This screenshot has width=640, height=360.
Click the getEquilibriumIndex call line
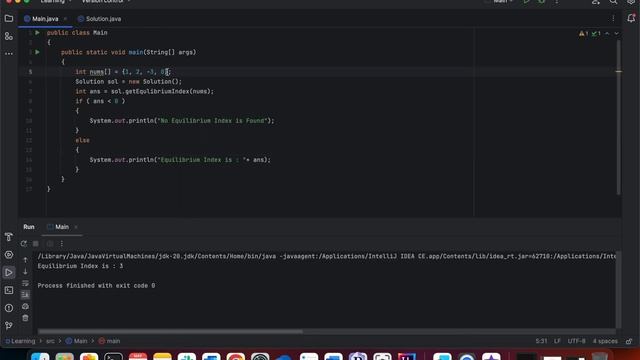(144, 91)
